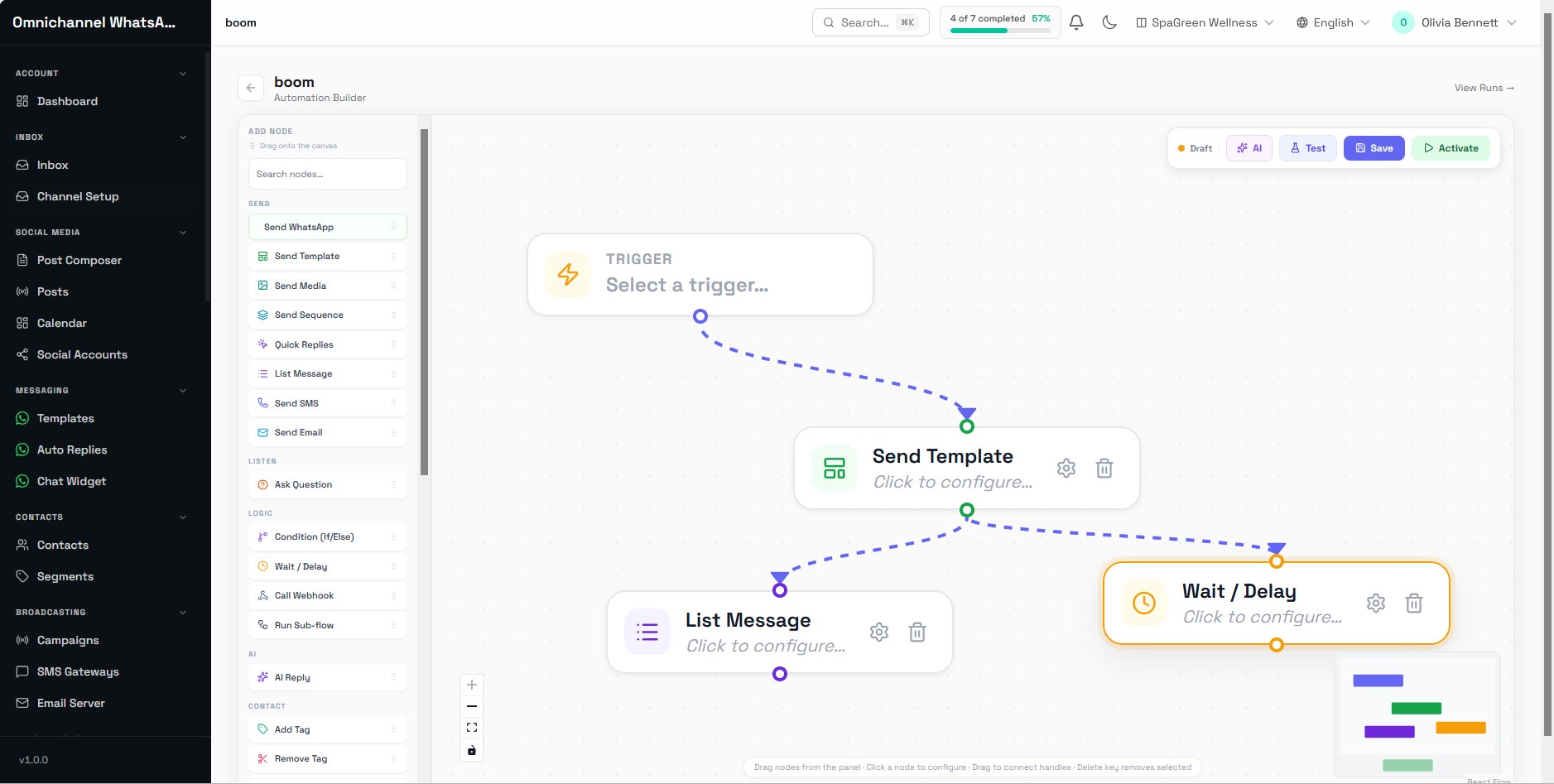Click the Send Template node icon
Screen dimensions: 1554x784
pyautogui.click(x=835, y=468)
